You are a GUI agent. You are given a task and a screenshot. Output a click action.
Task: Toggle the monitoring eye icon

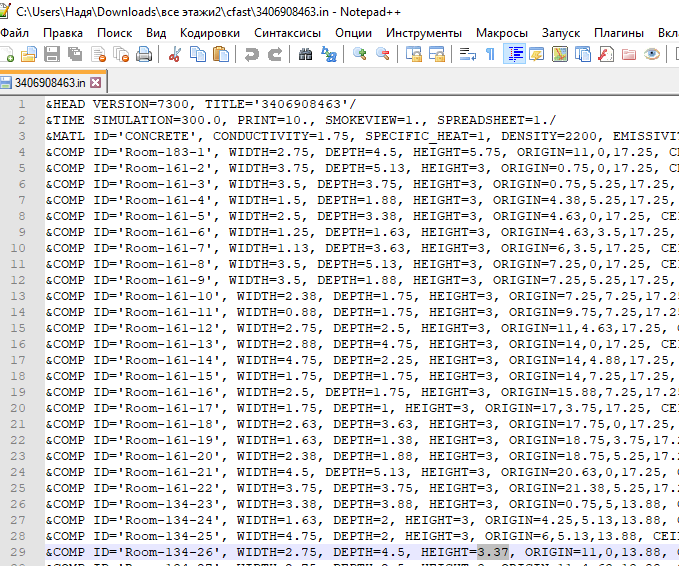pos(652,54)
